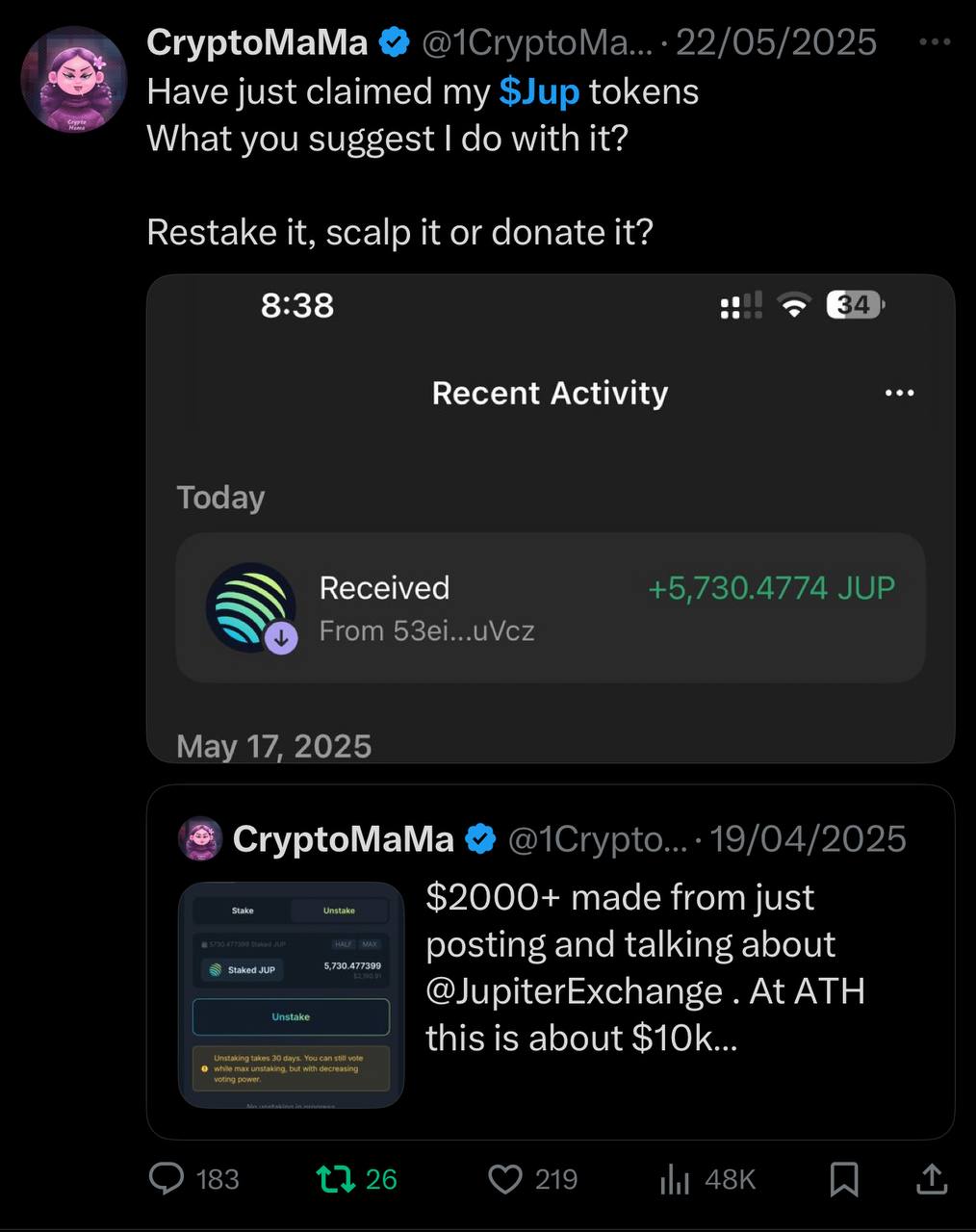
Task: Tap the share upload icon
Action: [932, 1178]
